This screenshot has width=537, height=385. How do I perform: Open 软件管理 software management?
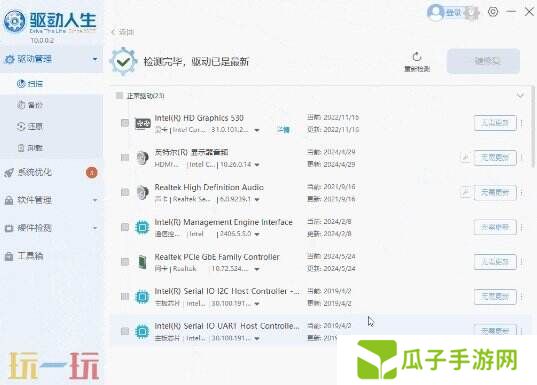click(51, 200)
